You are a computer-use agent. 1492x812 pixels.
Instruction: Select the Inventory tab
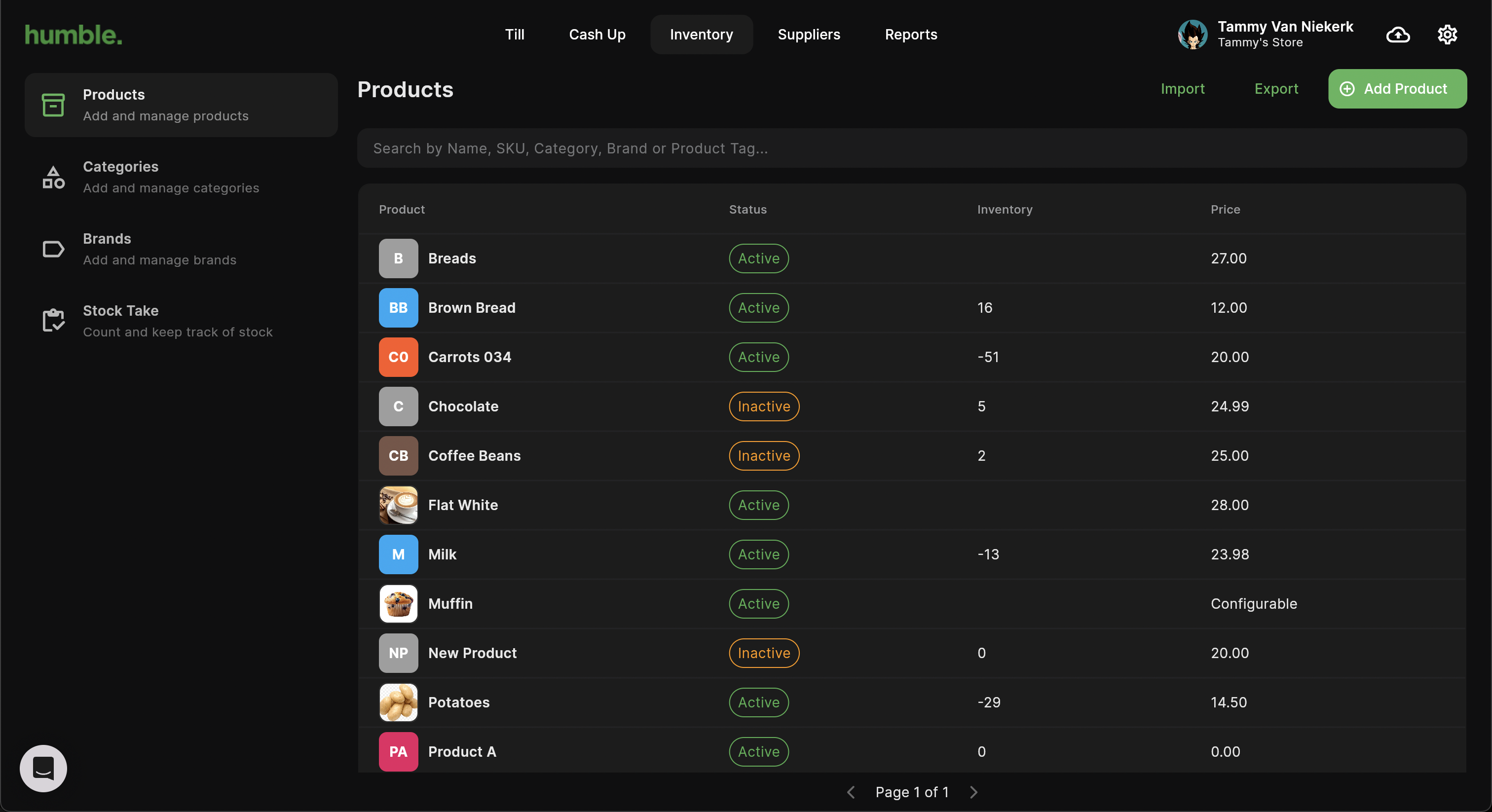click(701, 34)
